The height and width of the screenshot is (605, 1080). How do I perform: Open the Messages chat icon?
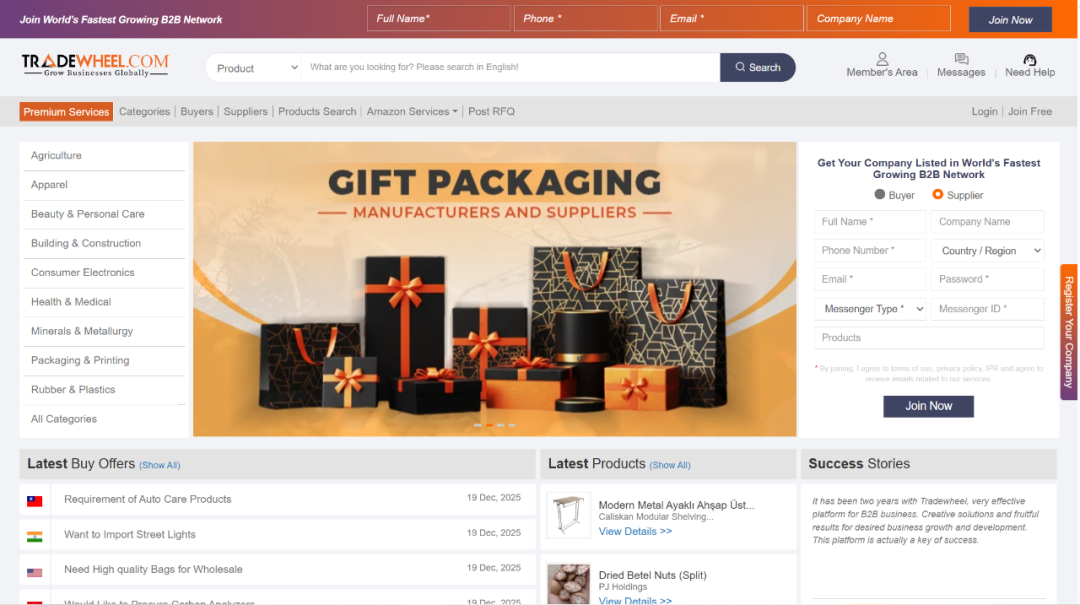pos(961,59)
